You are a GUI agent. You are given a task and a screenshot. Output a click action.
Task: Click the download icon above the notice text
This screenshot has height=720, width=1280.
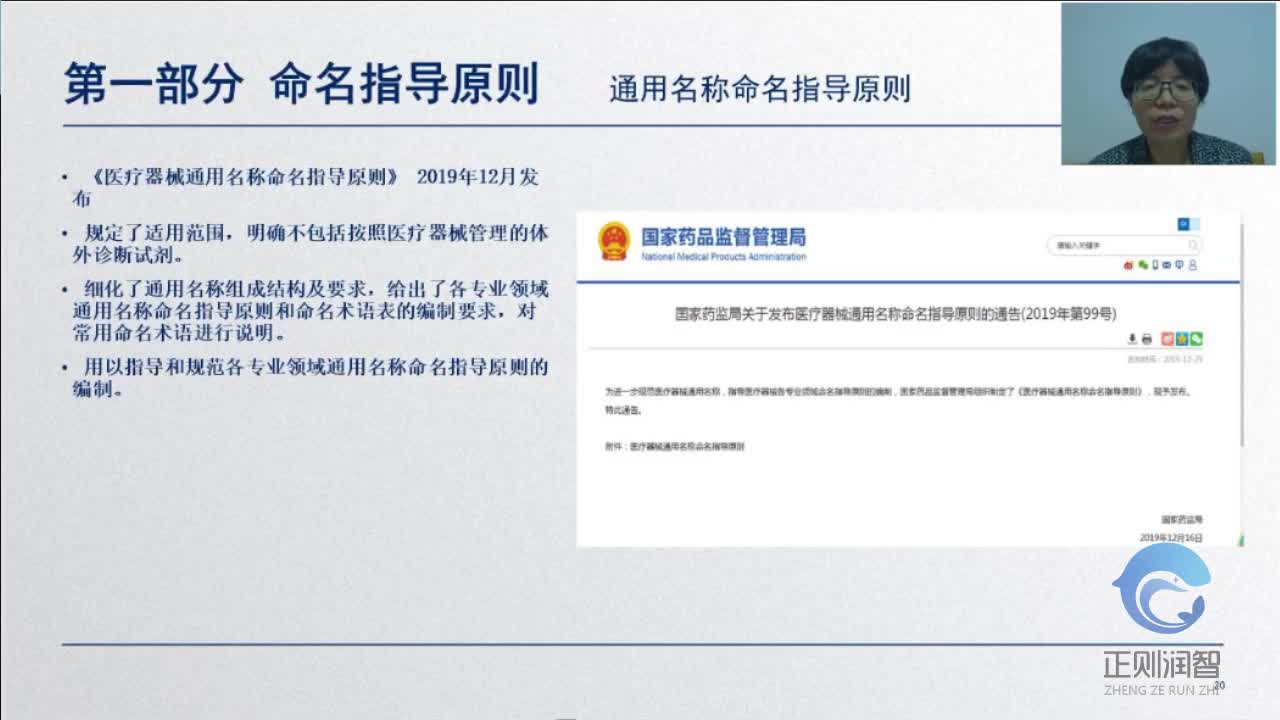(1132, 339)
